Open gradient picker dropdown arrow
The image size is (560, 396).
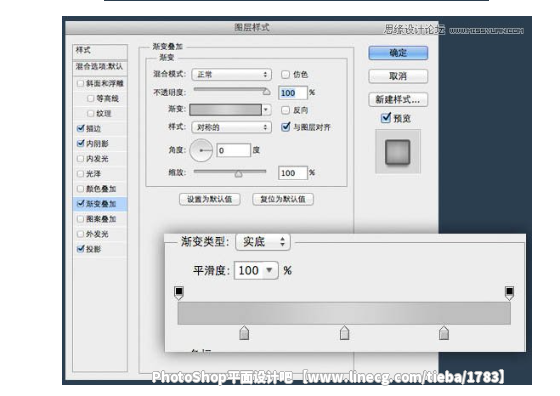pyautogui.click(x=266, y=110)
